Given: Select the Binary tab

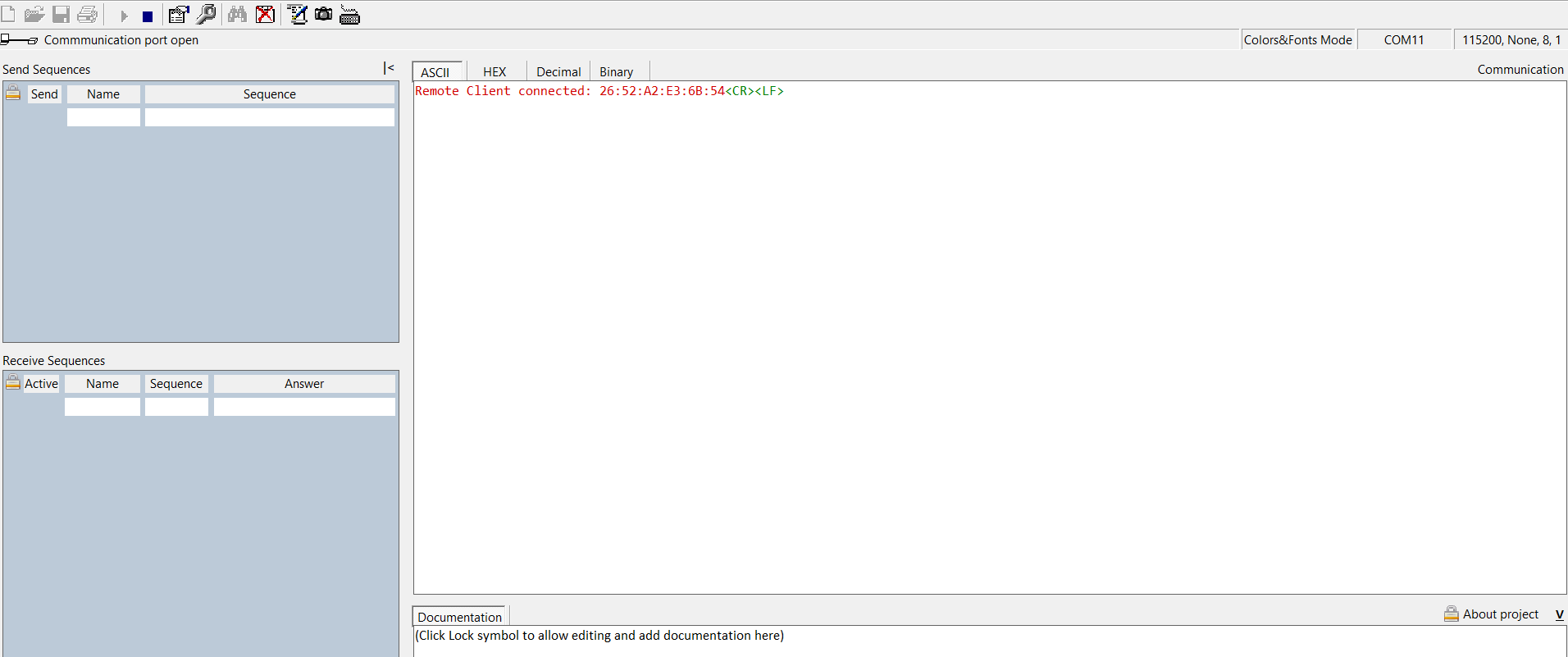Looking at the screenshot, I should [616, 72].
